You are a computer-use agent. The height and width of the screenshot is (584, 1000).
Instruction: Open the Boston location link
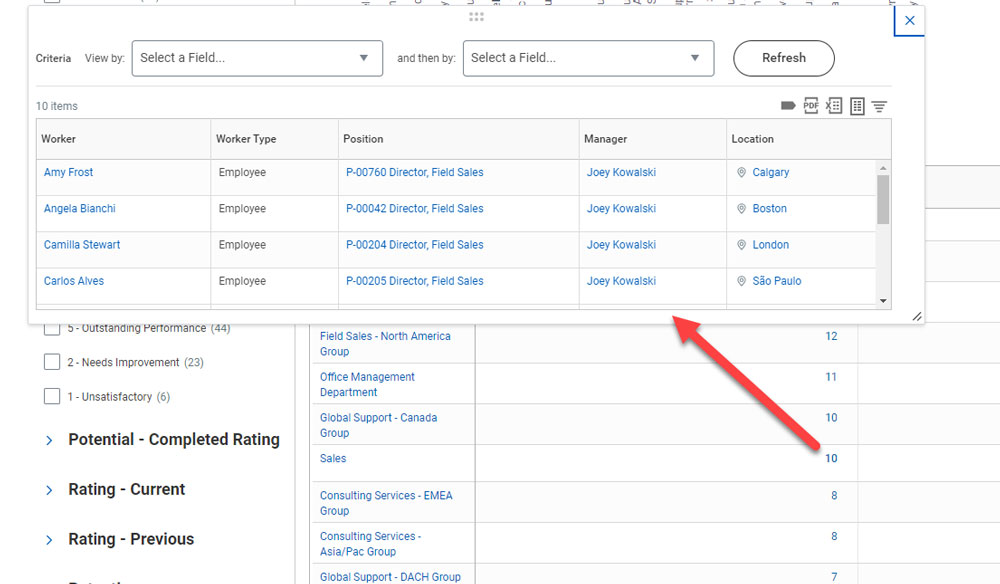click(769, 208)
